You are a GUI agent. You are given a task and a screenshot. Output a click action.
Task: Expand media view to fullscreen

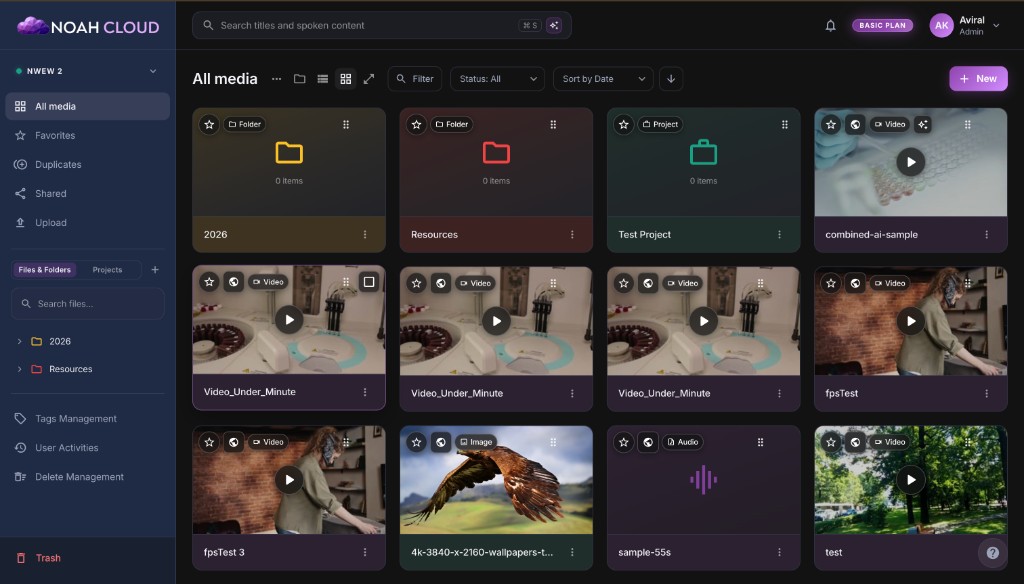369,79
